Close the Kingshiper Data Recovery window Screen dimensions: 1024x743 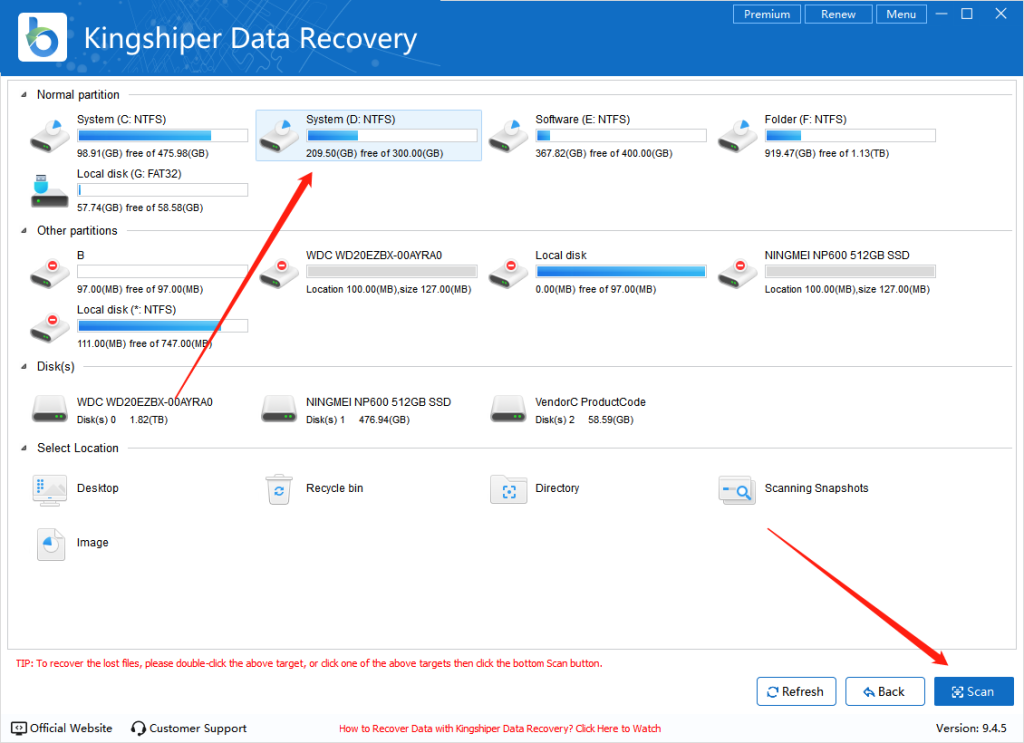click(1000, 14)
